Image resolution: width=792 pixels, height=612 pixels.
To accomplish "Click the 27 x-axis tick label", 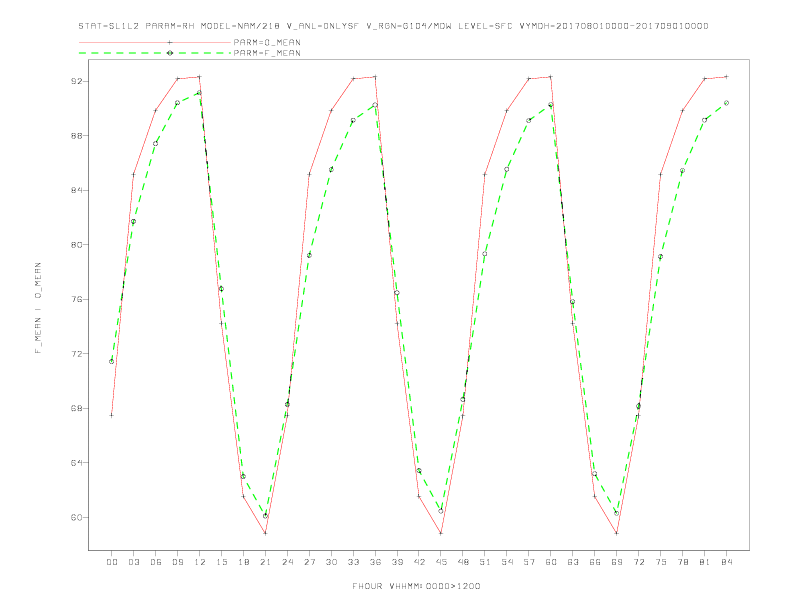I will 309,562.
